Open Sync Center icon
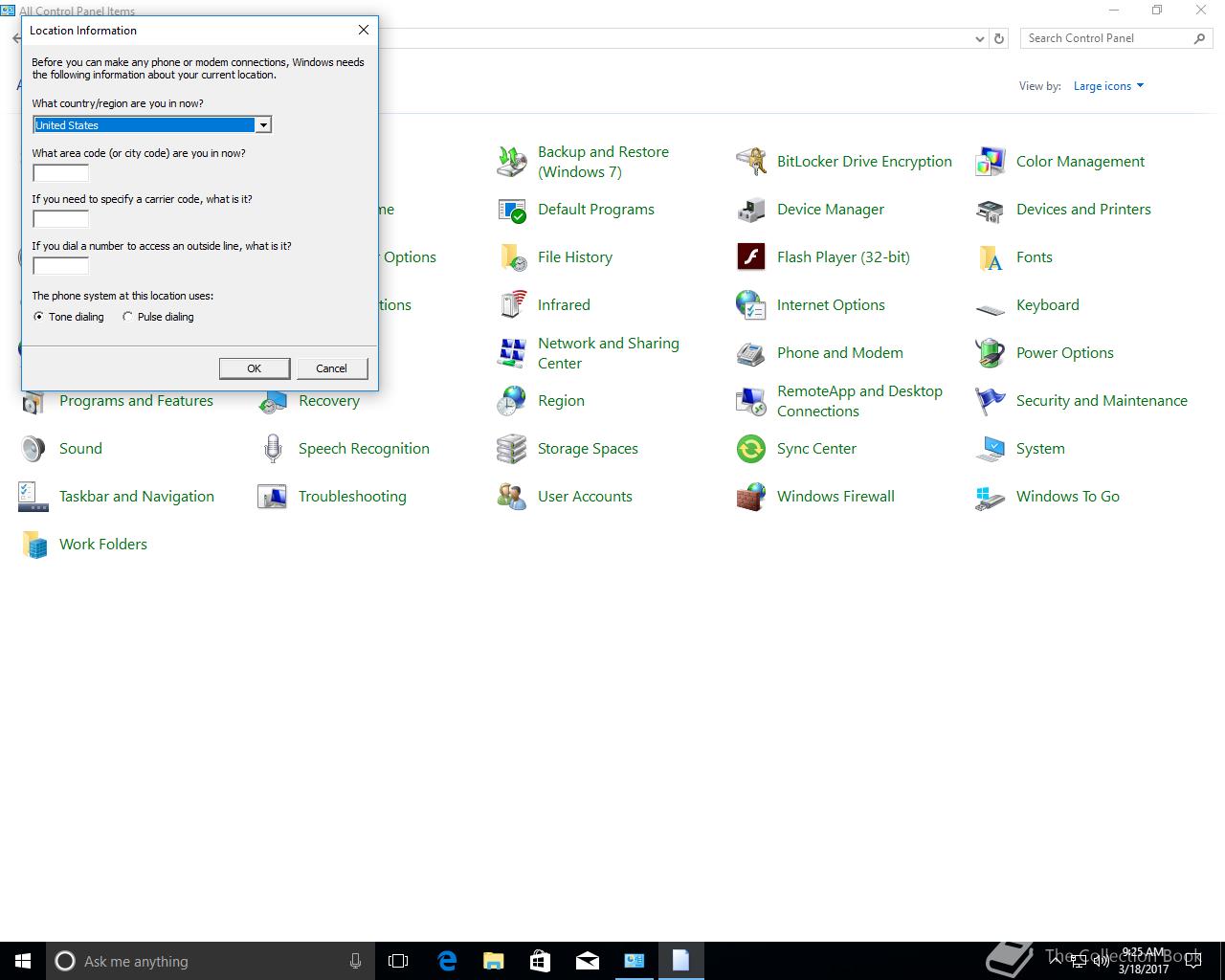1225x980 pixels. click(751, 449)
